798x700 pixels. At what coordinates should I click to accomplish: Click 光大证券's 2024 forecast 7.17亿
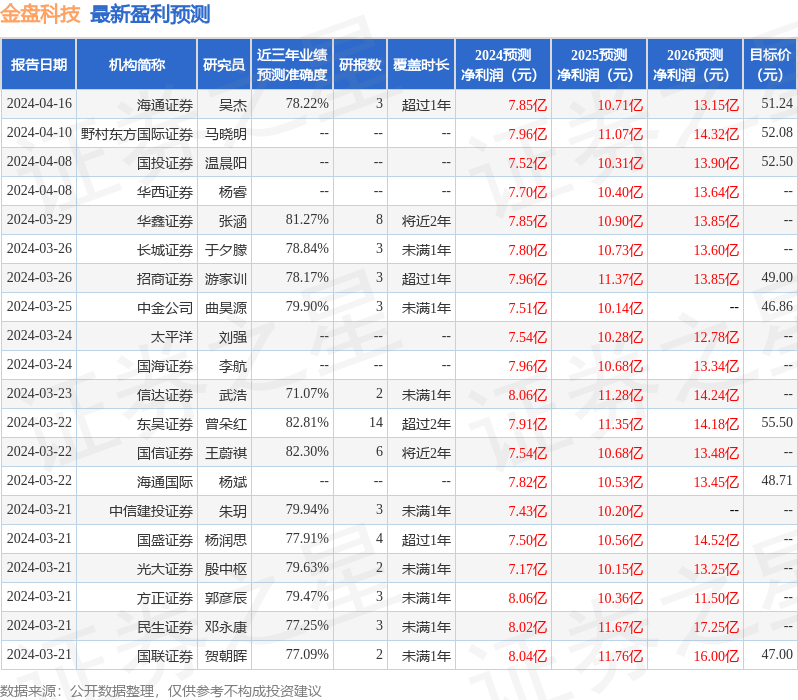(x=527, y=569)
